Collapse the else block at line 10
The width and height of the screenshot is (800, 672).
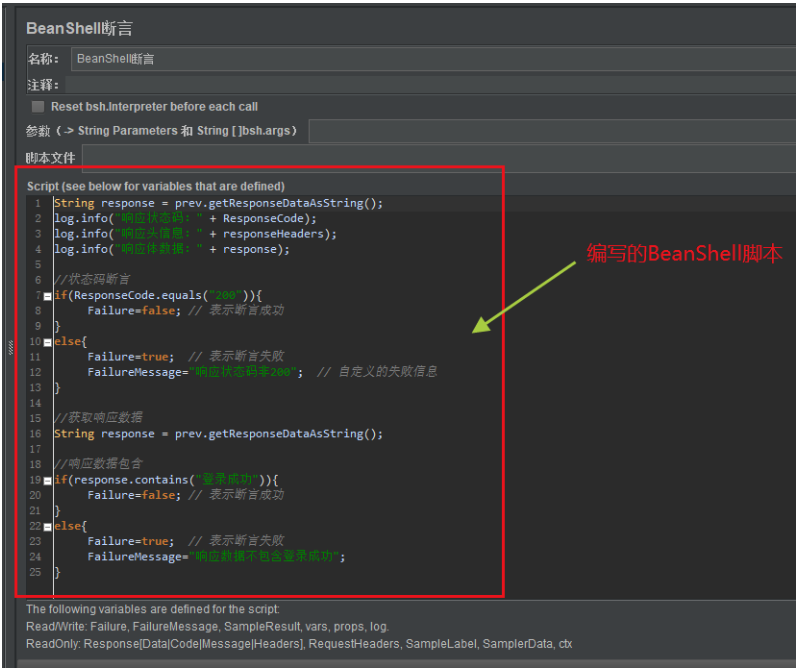coord(47,342)
